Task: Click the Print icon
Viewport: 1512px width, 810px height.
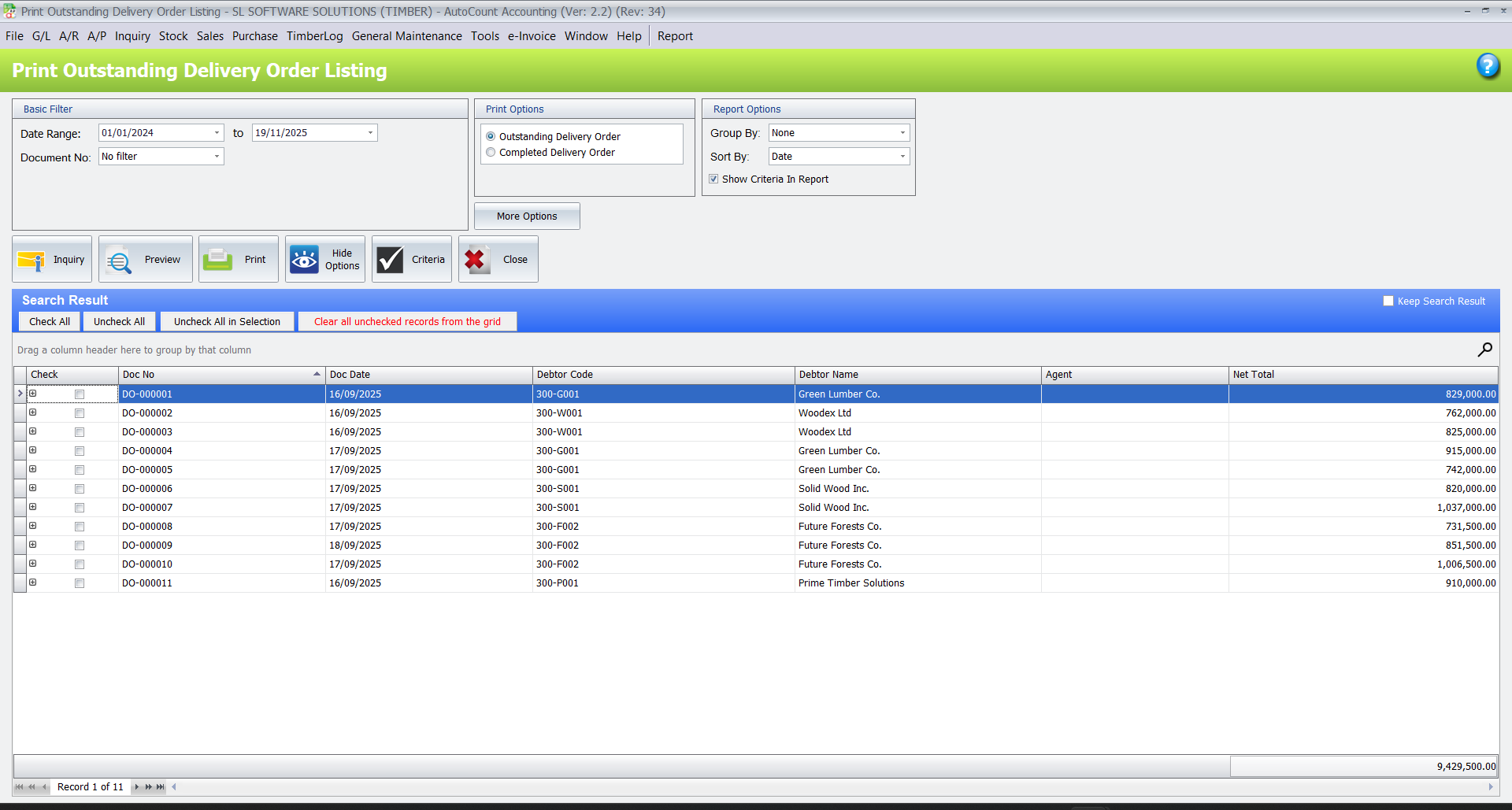Action: [238, 259]
